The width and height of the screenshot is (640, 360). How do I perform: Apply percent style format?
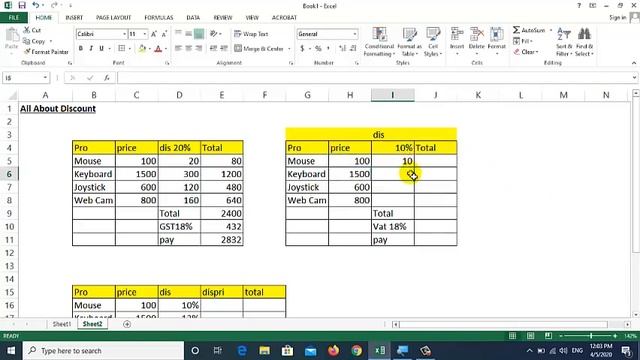[x=318, y=49]
